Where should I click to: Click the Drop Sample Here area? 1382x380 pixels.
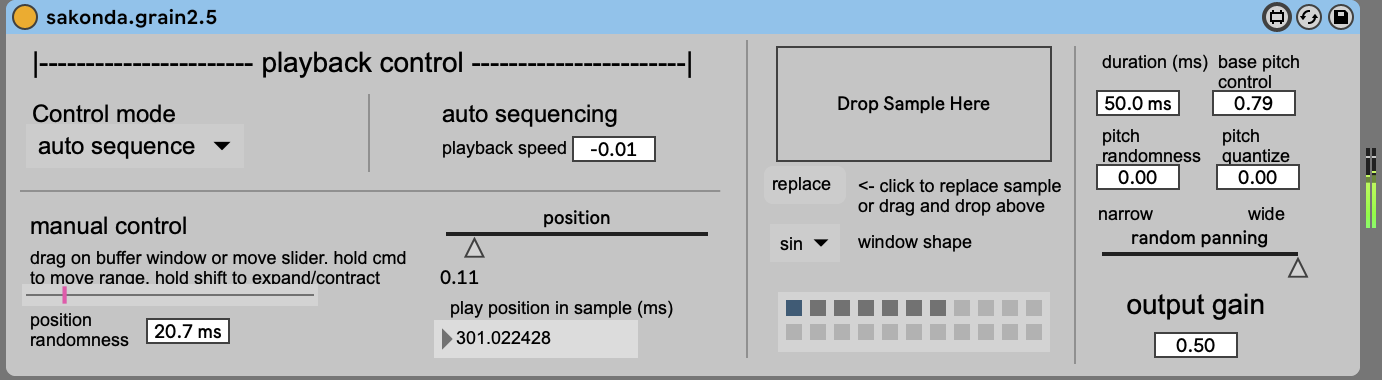tap(914, 103)
